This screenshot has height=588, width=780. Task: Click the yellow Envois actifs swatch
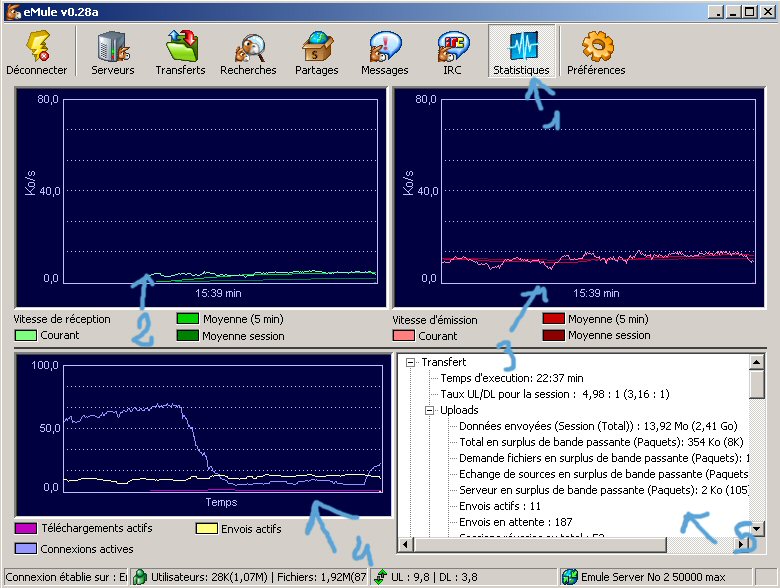point(206,528)
